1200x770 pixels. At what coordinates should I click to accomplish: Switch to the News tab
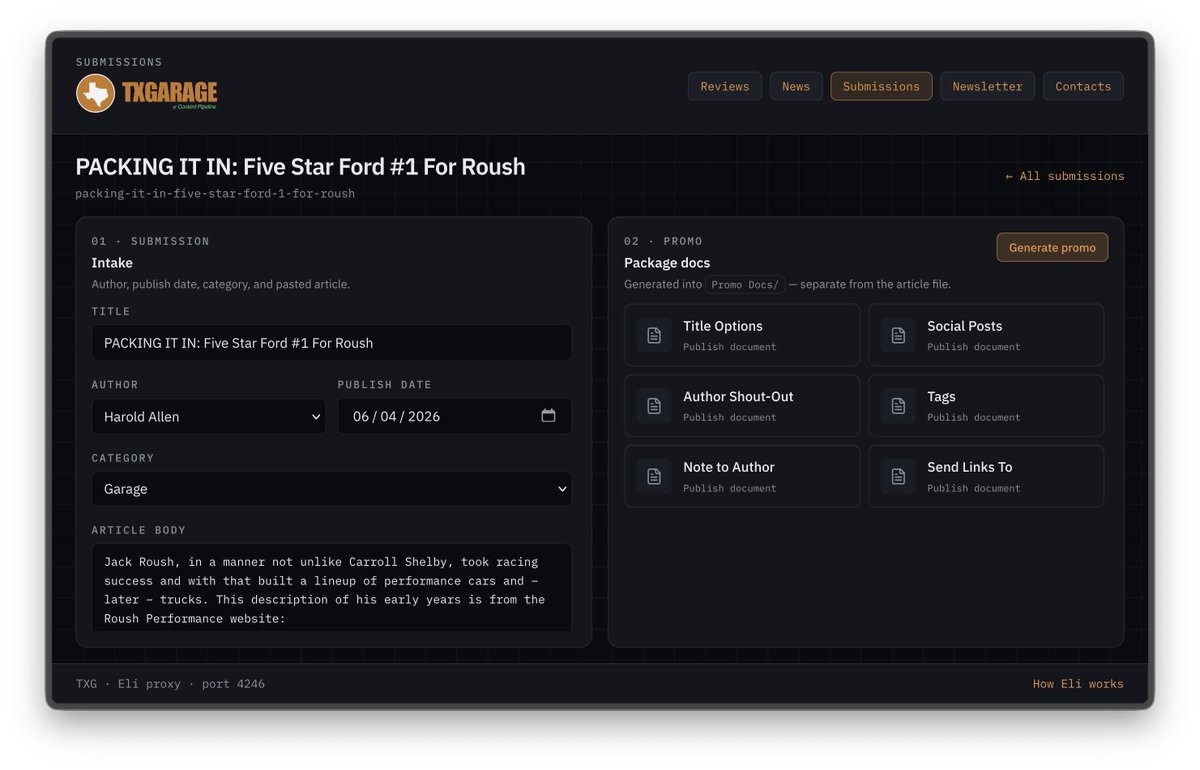point(796,86)
